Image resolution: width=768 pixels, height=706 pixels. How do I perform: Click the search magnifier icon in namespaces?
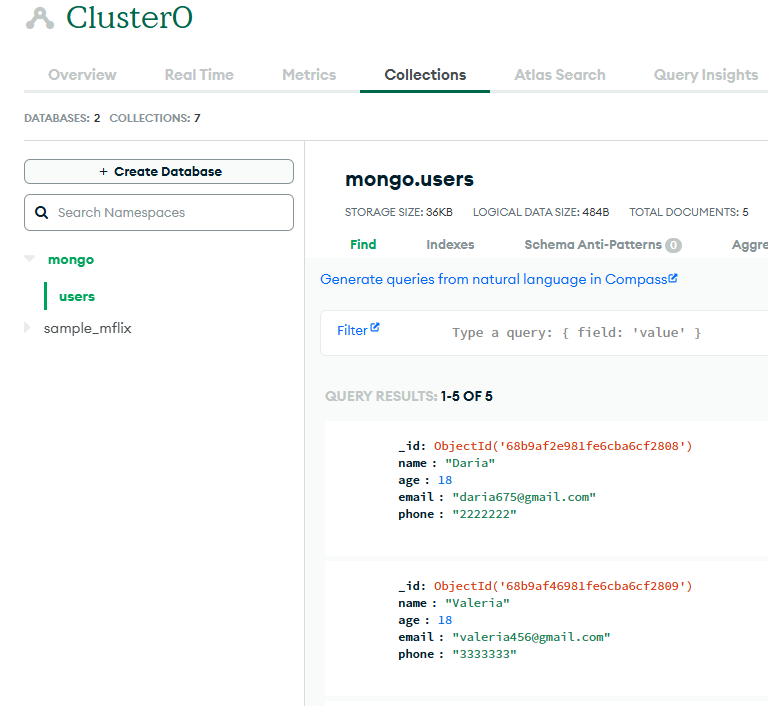[42, 213]
